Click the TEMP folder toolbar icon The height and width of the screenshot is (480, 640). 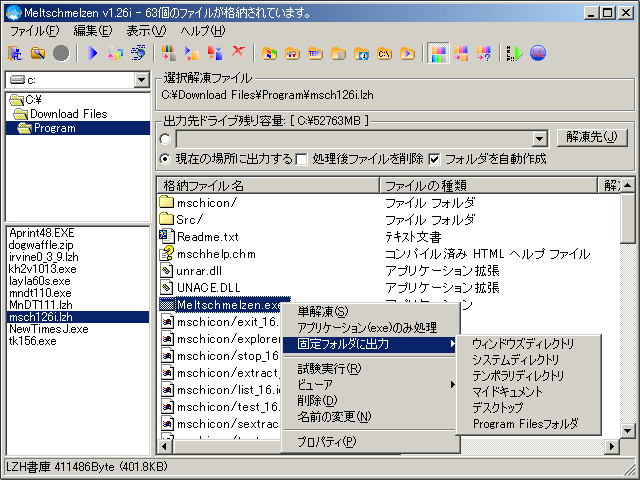[x=315, y=53]
